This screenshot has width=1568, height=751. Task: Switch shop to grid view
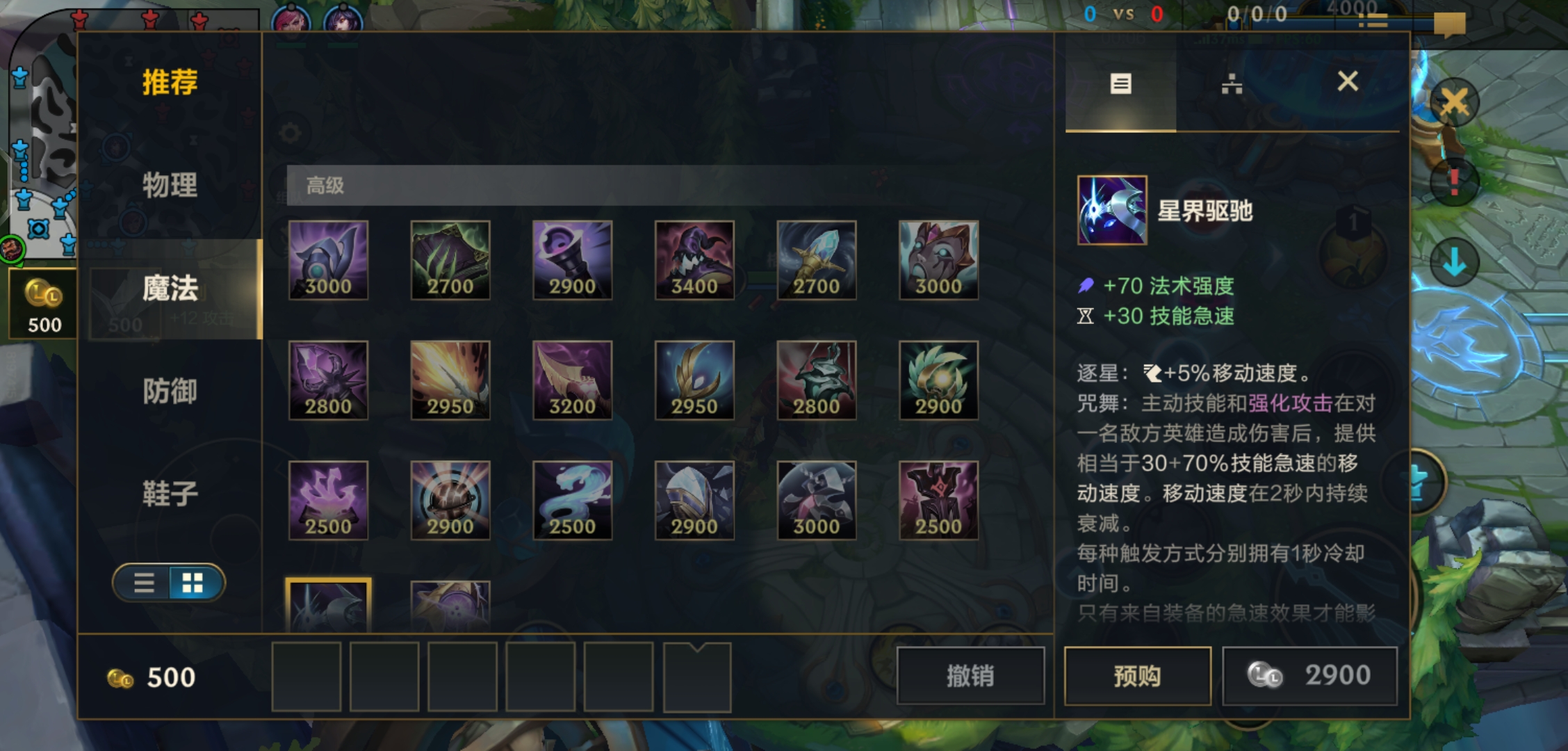(193, 583)
